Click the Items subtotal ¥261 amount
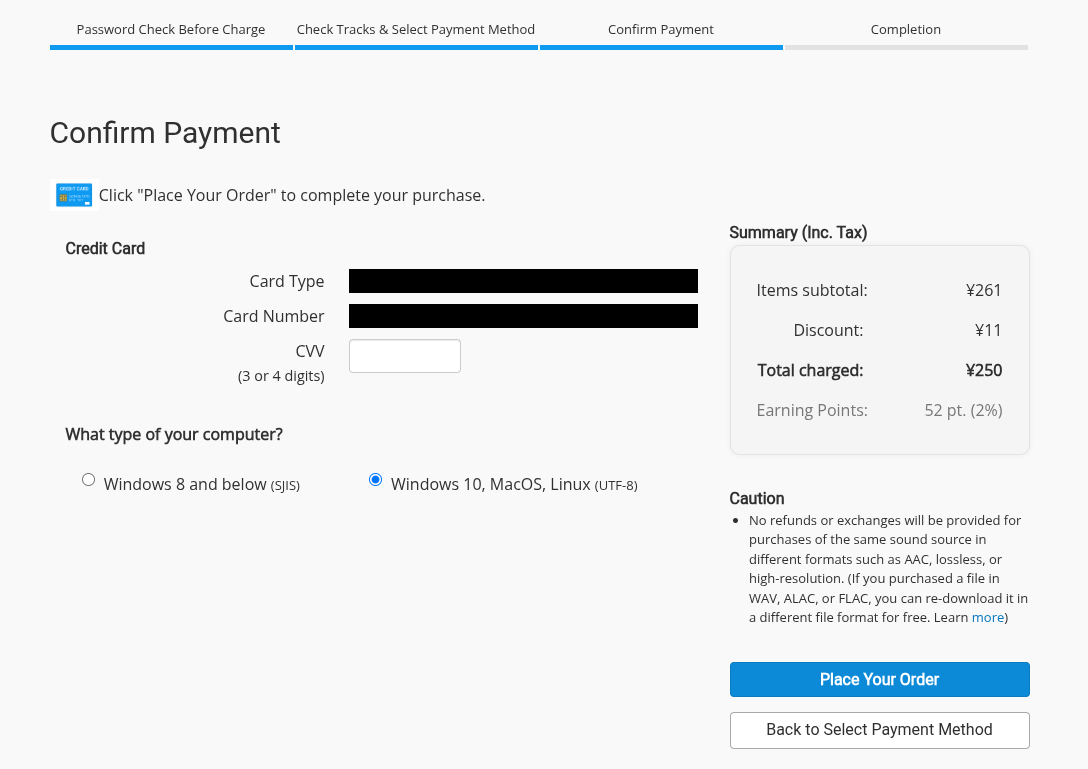This screenshot has height=769, width=1088. (x=983, y=290)
